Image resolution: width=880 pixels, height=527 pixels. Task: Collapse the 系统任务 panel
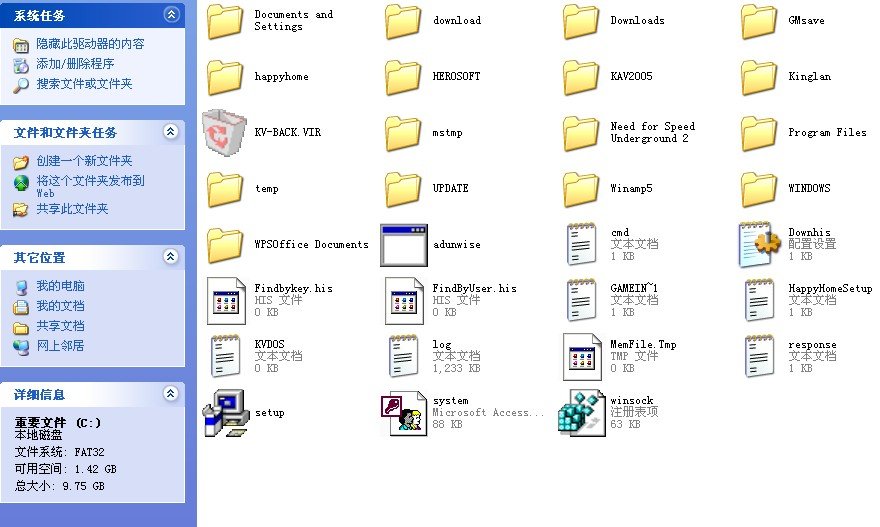click(171, 15)
